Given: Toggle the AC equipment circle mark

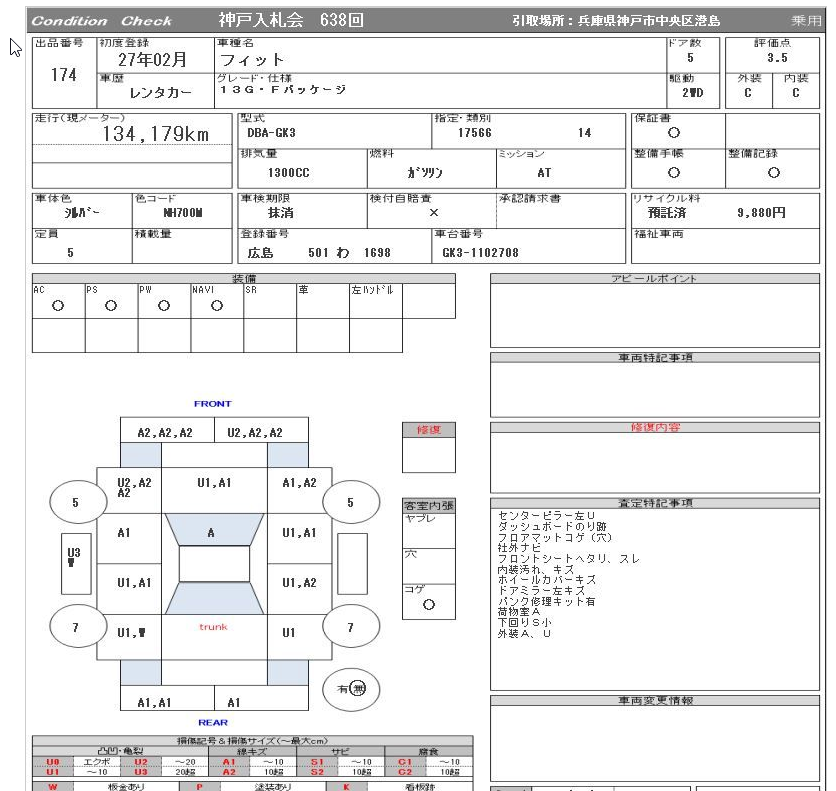Looking at the screenshot, I should [x=57, y=306].
